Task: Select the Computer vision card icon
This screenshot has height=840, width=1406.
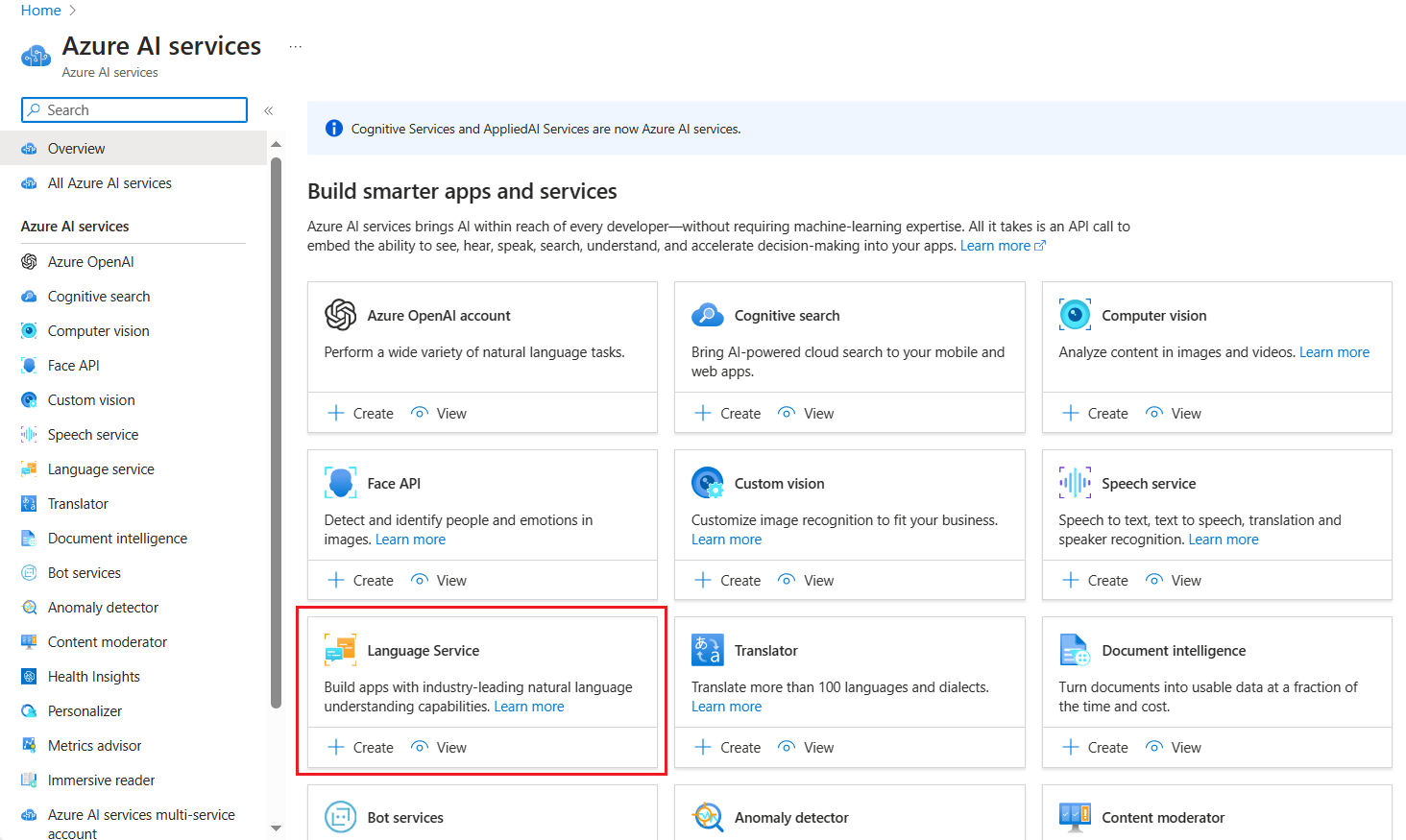Action: 1075,313
